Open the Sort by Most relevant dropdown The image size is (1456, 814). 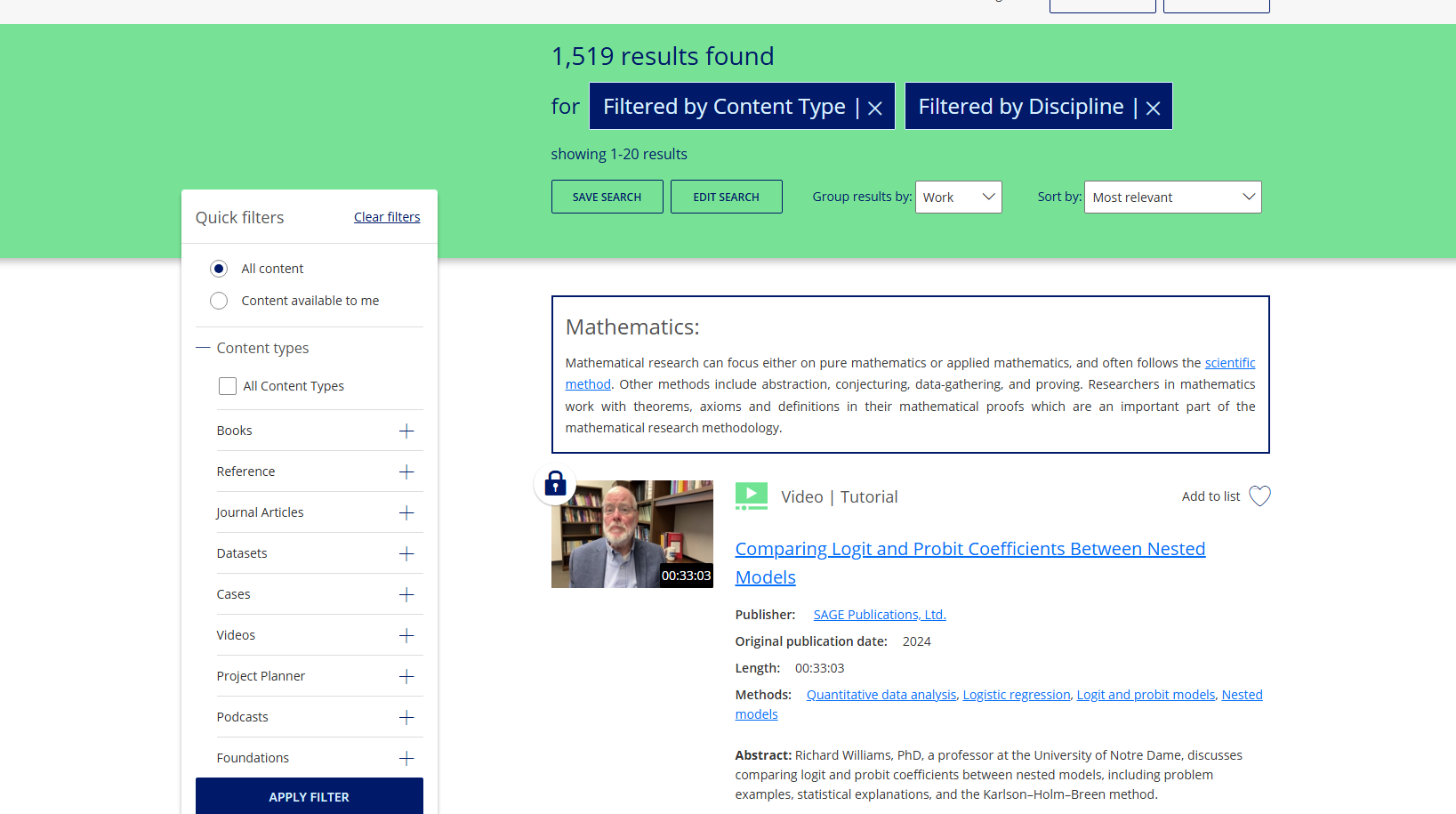tap(1172, 197)
